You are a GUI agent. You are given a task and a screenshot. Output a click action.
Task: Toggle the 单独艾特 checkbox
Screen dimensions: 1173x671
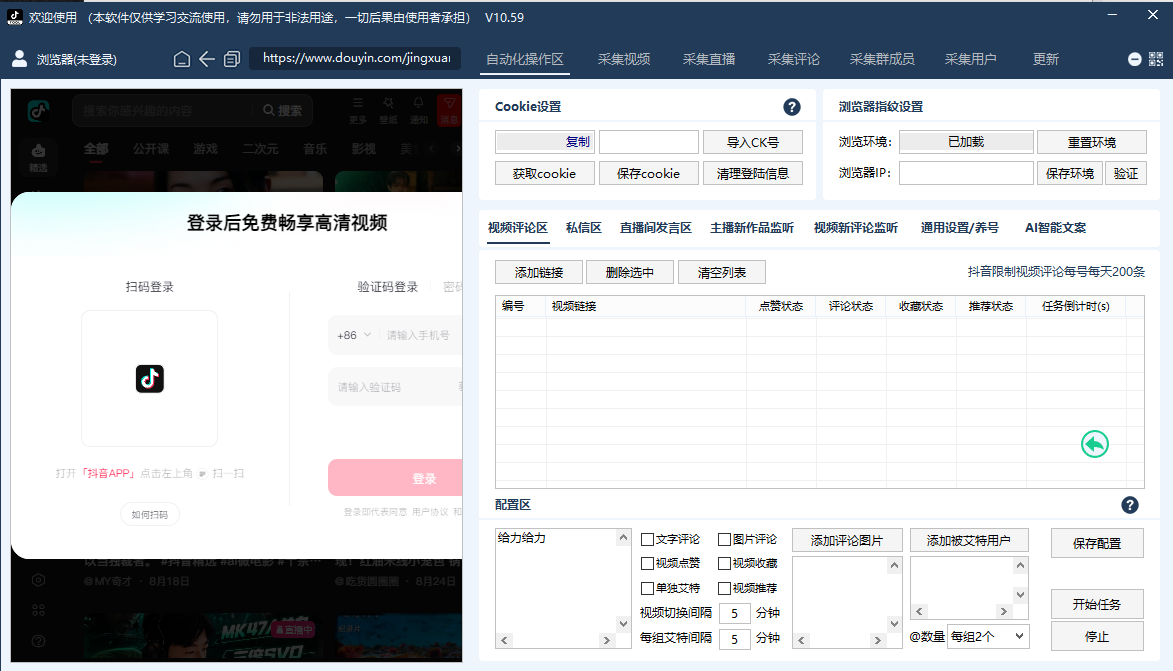(x=648, y=588)
